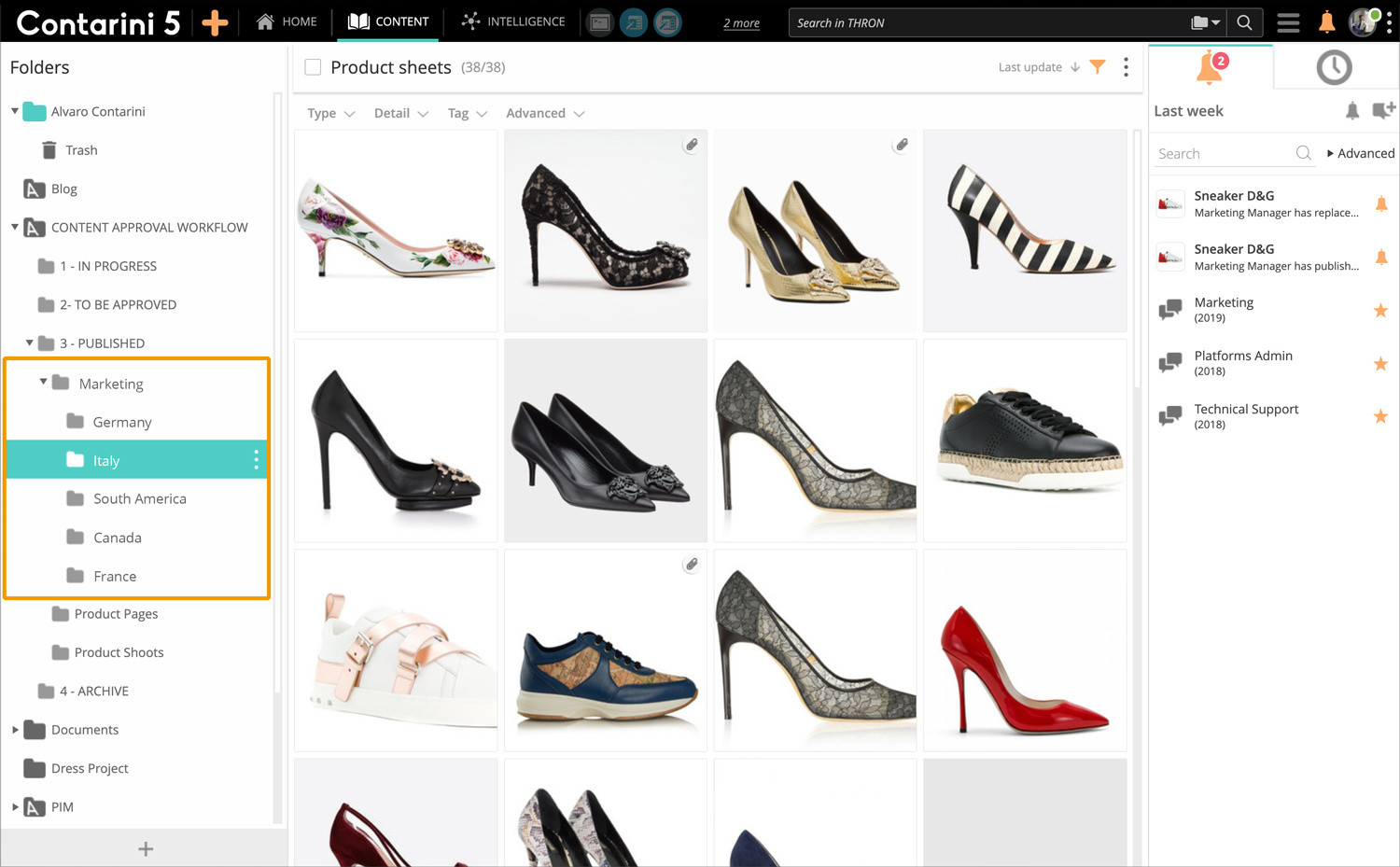The image size is (1400, 867).
Task: Sort by Last update
Action: tap(1029, 67)
